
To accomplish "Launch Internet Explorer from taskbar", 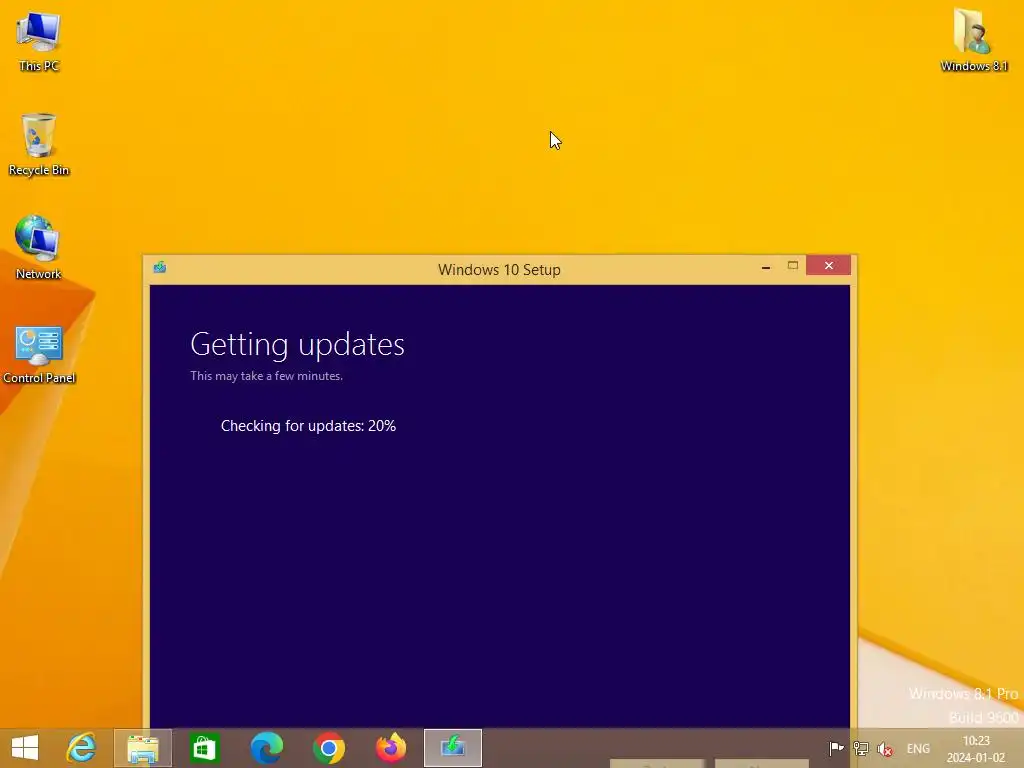I will click(81, 748).
